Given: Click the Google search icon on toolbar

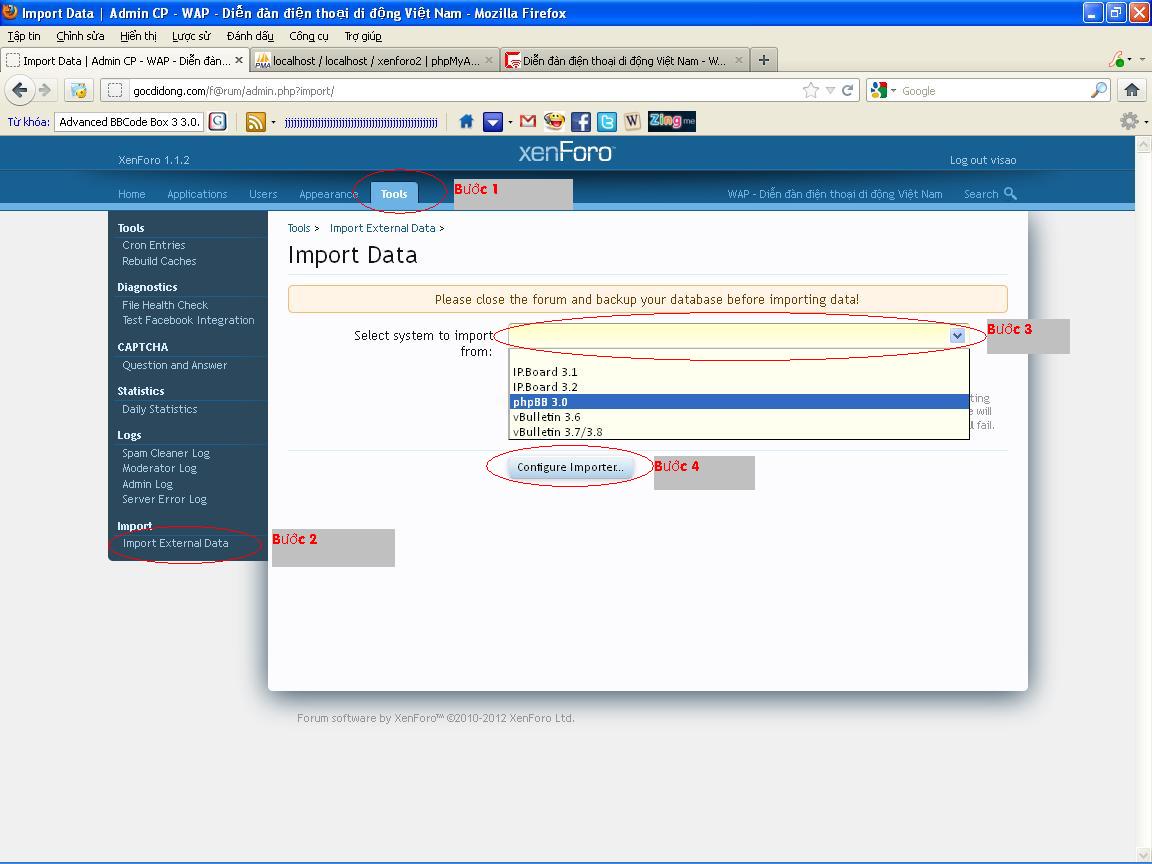Looking at the screenshot, I should 217,121.
